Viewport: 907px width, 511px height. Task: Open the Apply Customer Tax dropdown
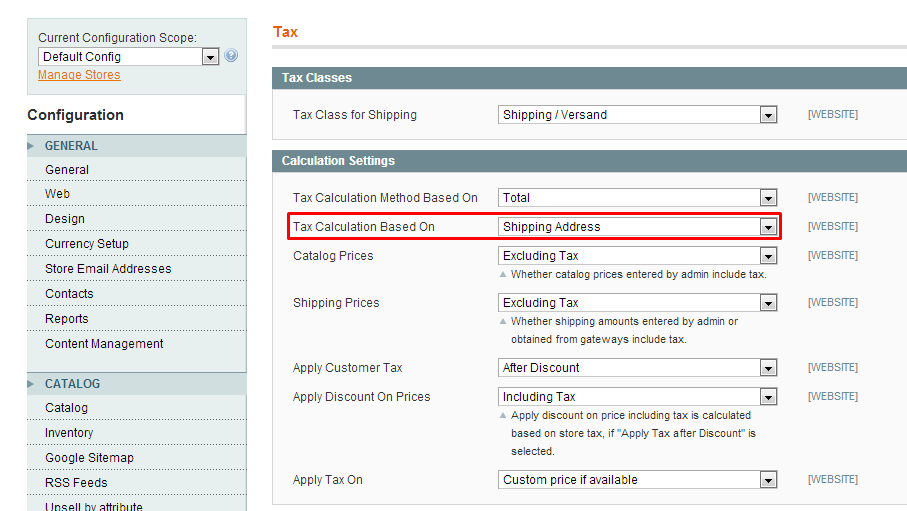tap(637, 368)
